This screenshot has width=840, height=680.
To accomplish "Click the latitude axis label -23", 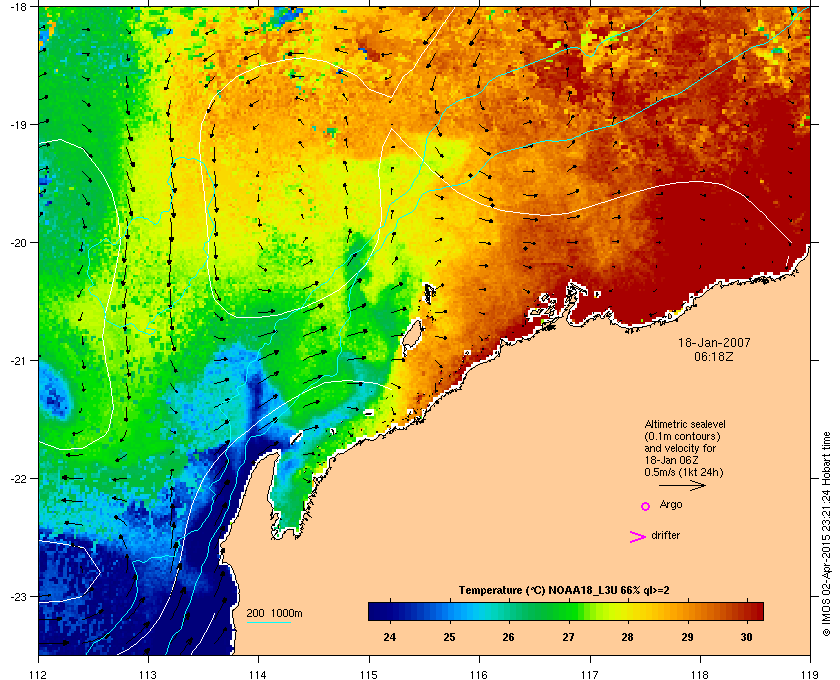I will (19, 596).
